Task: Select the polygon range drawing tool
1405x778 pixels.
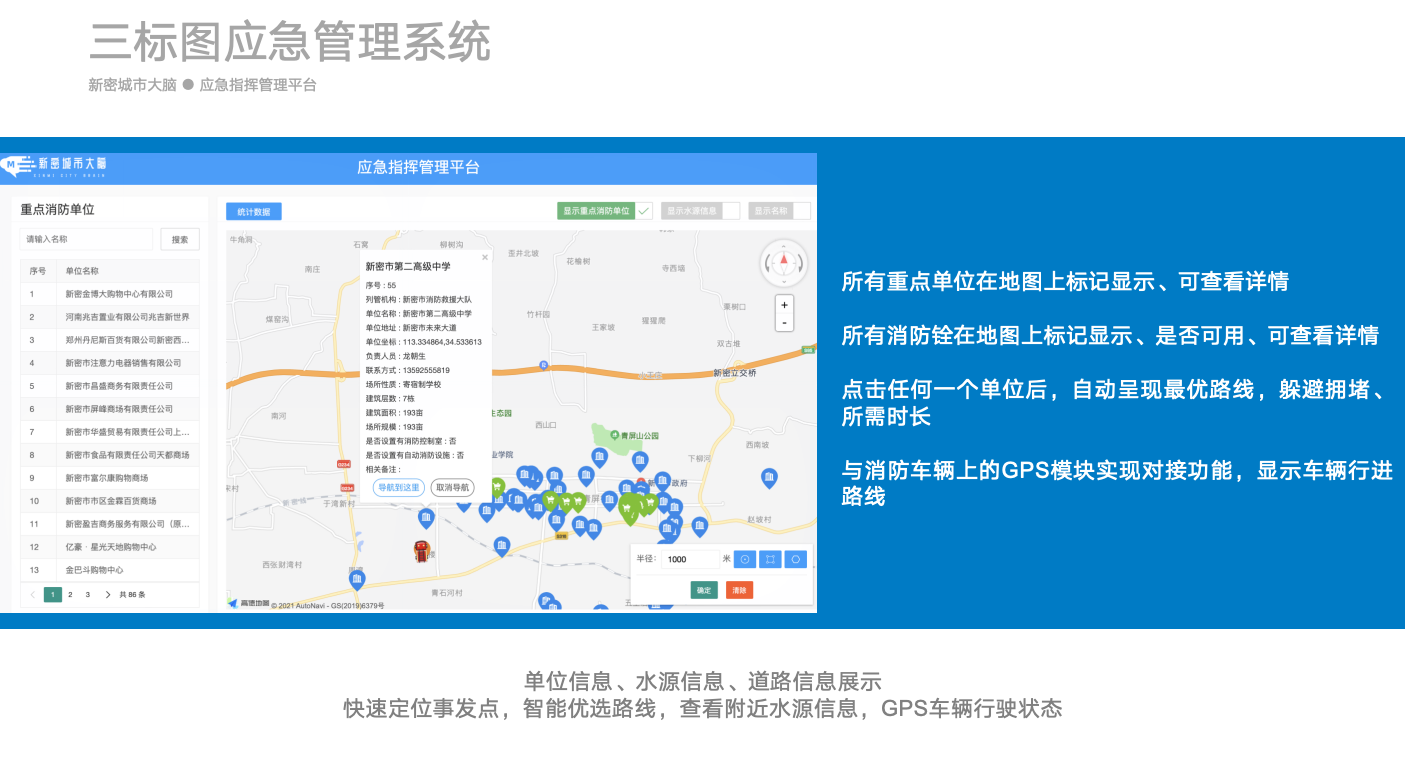Action: [795, 559]
